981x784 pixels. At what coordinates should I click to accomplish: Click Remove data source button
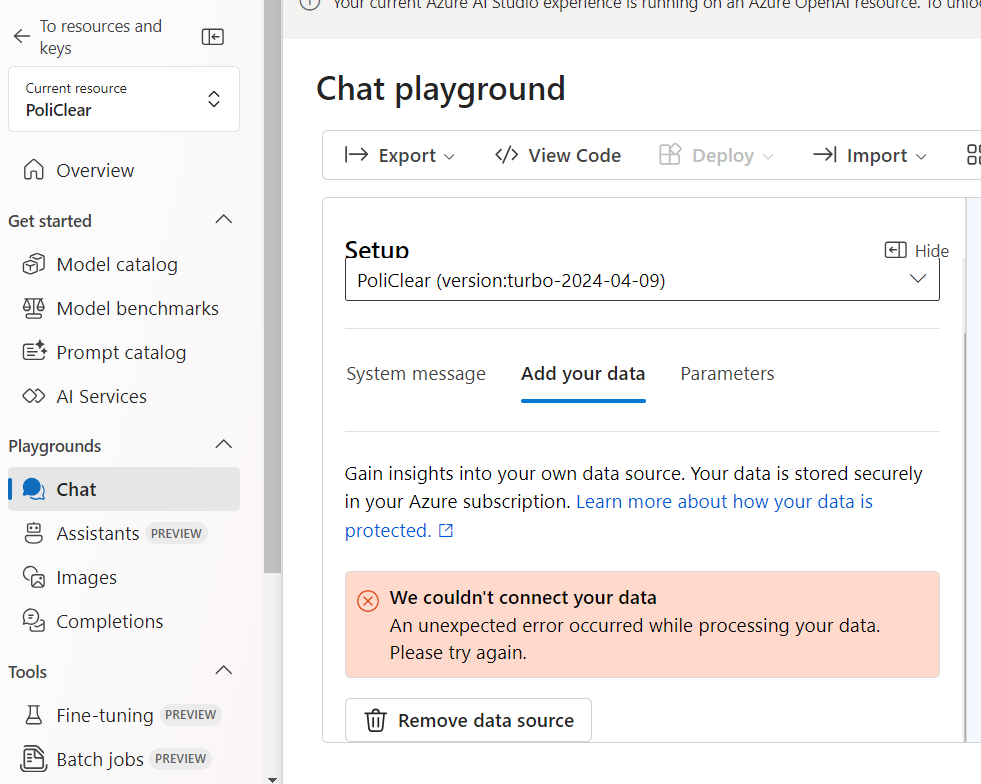(468, 720)
